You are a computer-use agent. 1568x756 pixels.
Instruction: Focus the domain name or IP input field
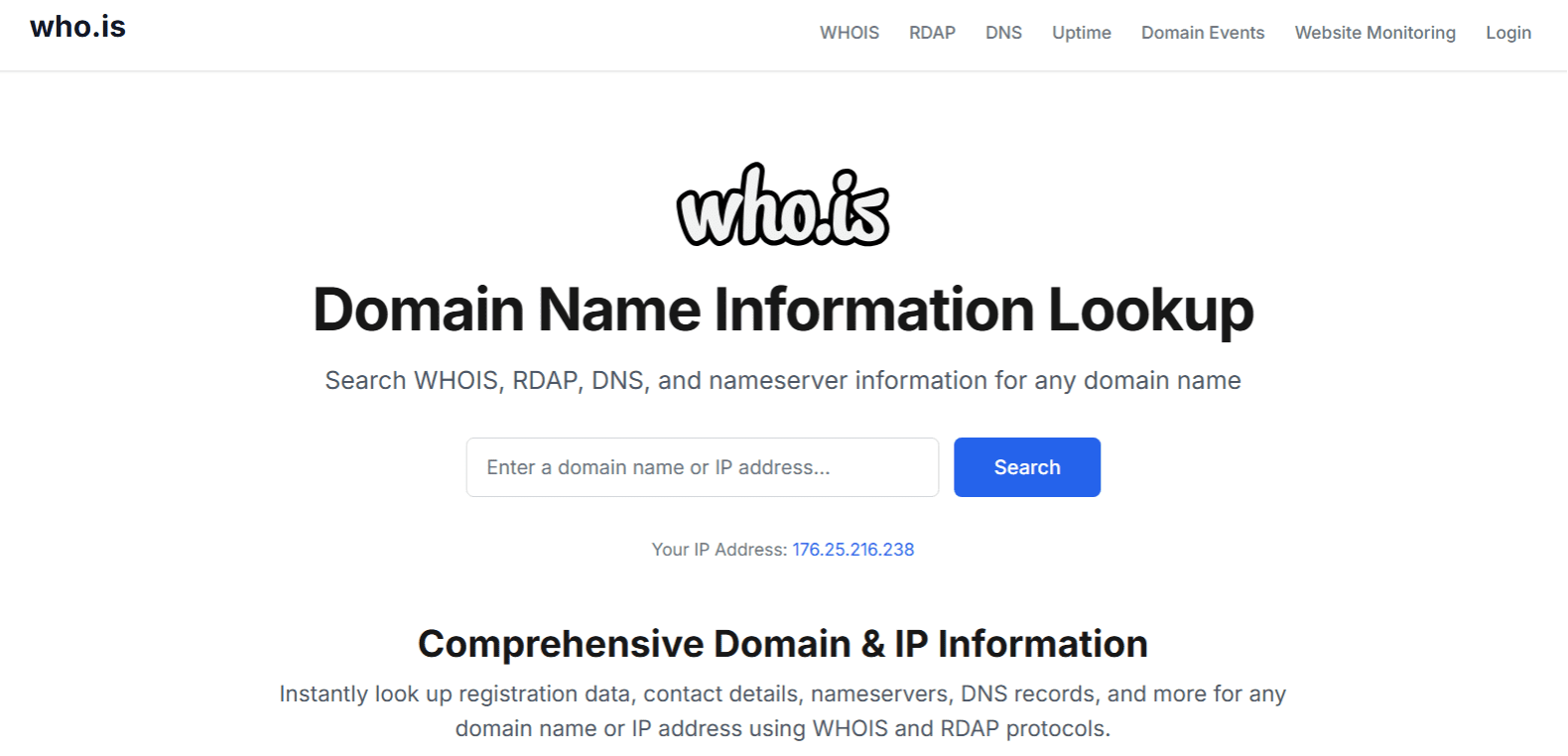click(x=703, y=467)
